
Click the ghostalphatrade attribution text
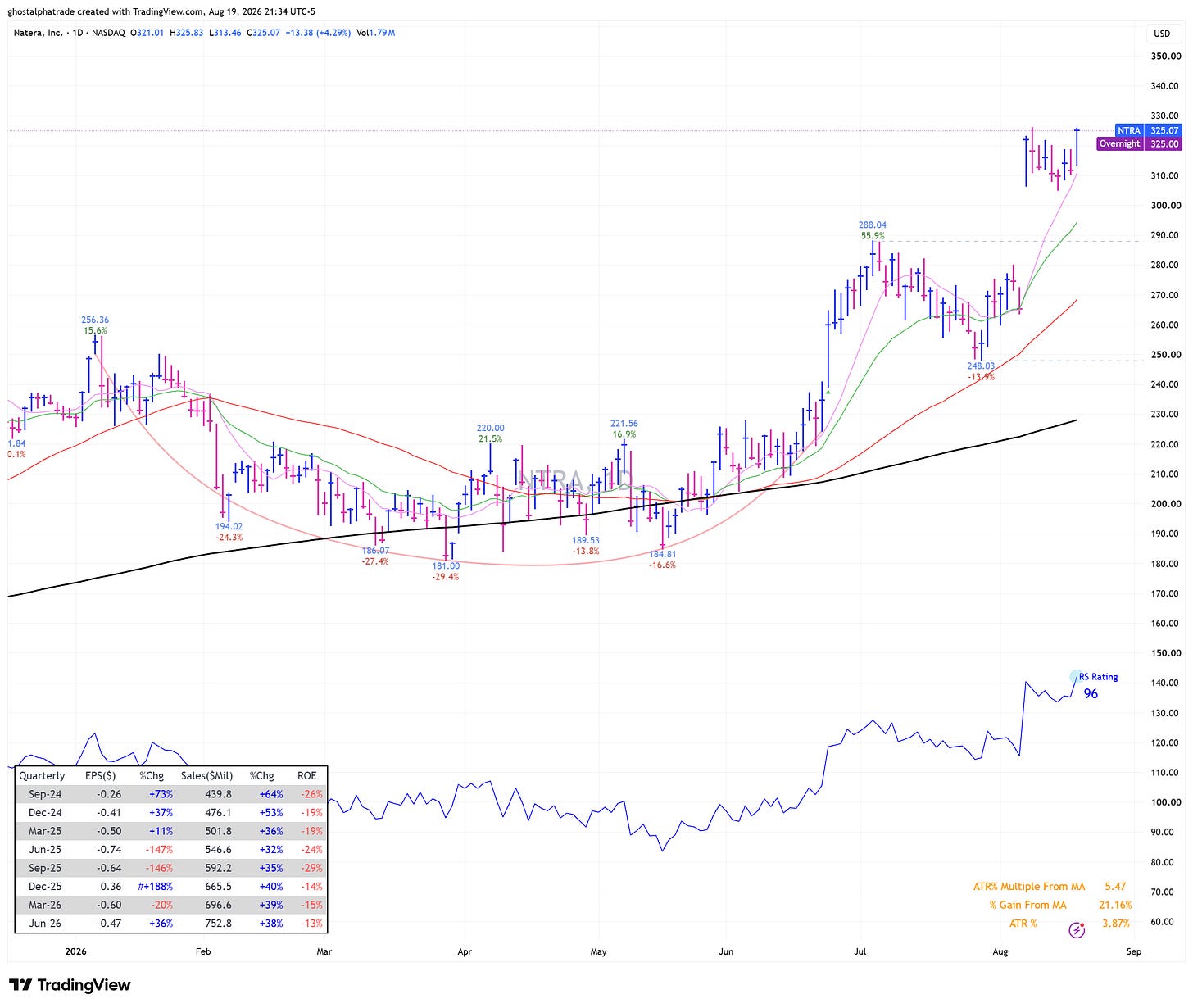pos(162,11)
